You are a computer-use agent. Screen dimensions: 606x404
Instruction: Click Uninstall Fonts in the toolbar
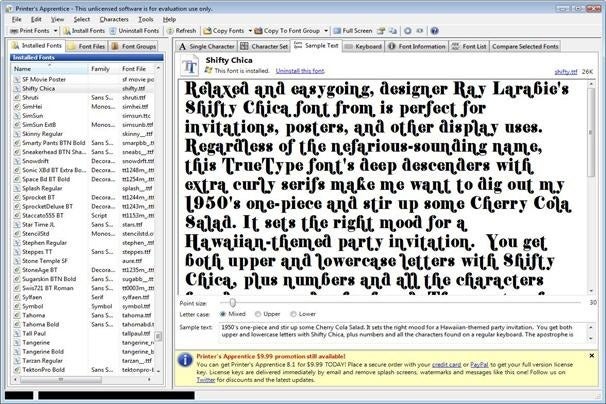click(x=134, y=31)
